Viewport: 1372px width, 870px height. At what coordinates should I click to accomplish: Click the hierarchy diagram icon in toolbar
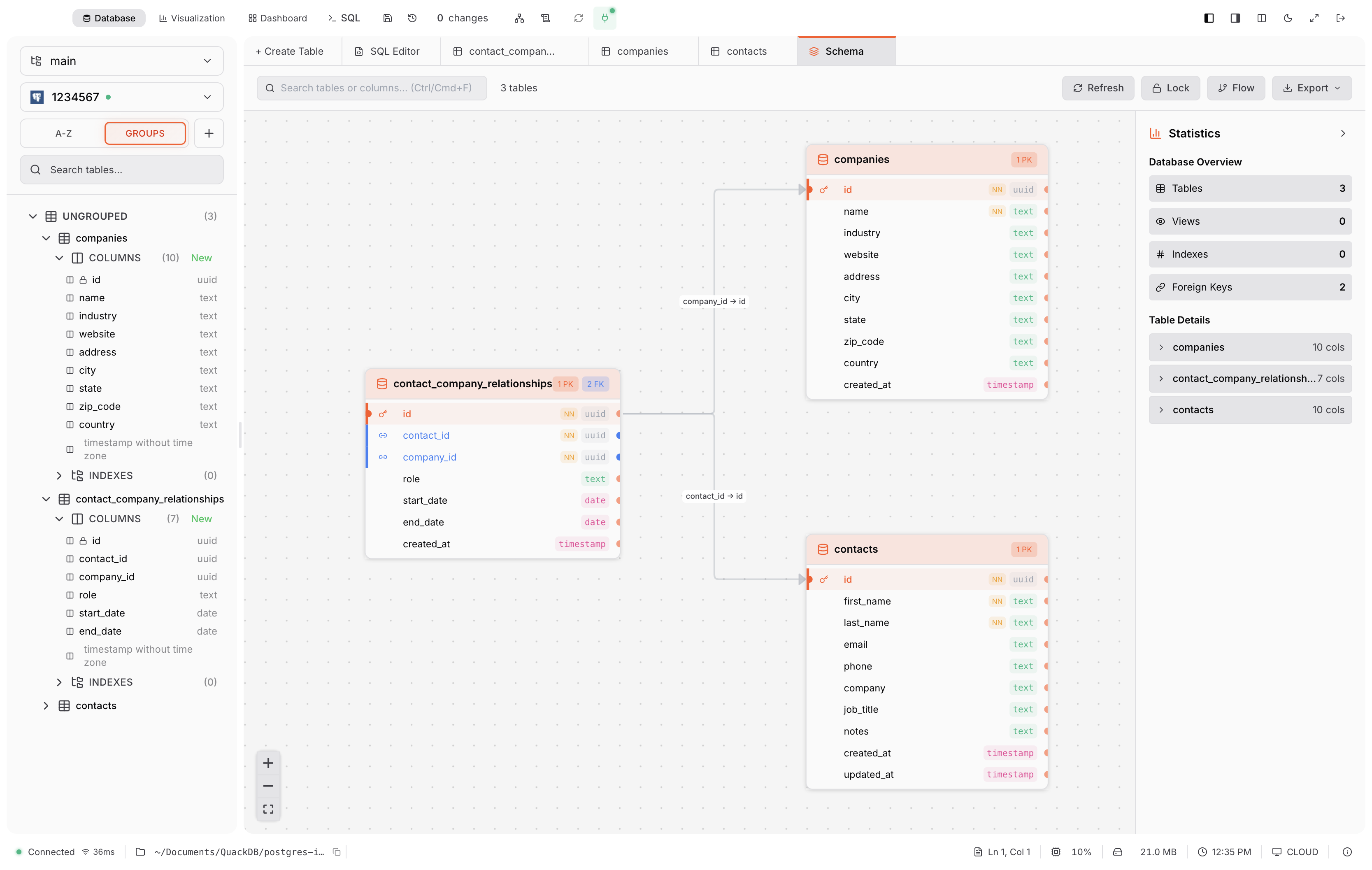click(x=519, y=18)
